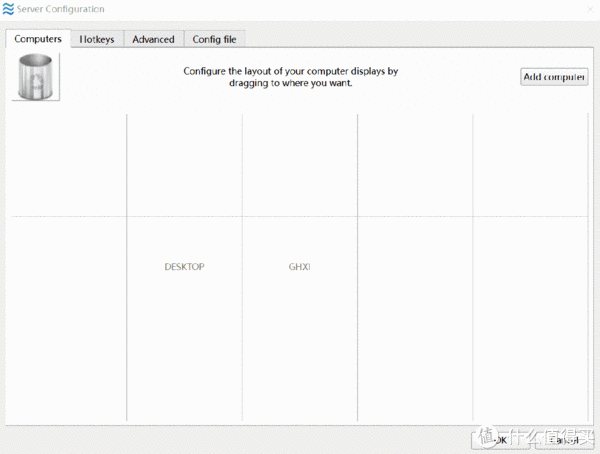600x454 pixels.
Task: Click the Cancel button
Action: click(562, 439)
